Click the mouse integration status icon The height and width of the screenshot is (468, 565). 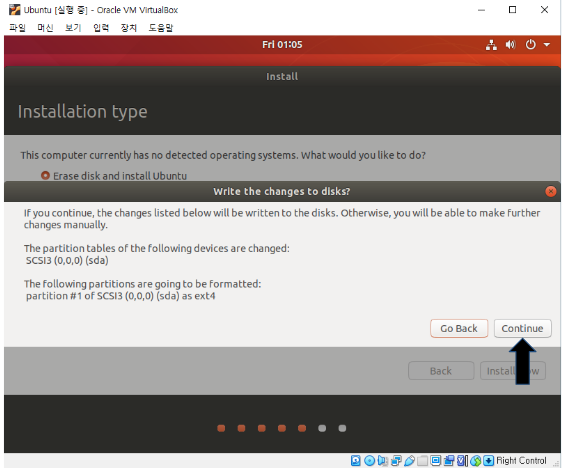tap(476, 460)
